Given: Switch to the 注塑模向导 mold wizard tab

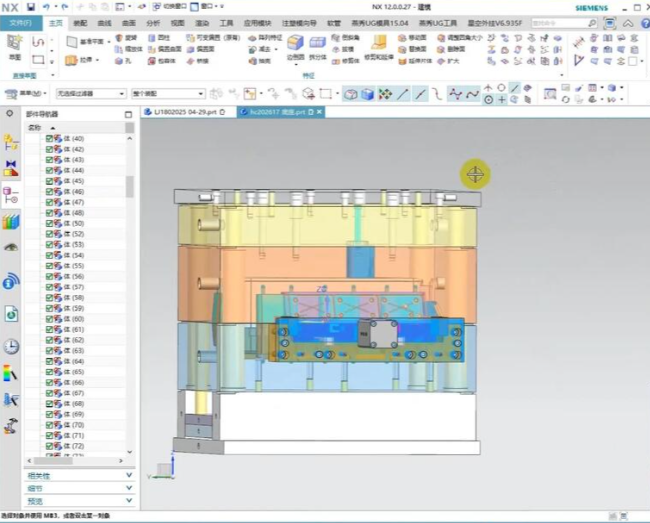Looking at the screenshot, I should coord(299,23).
